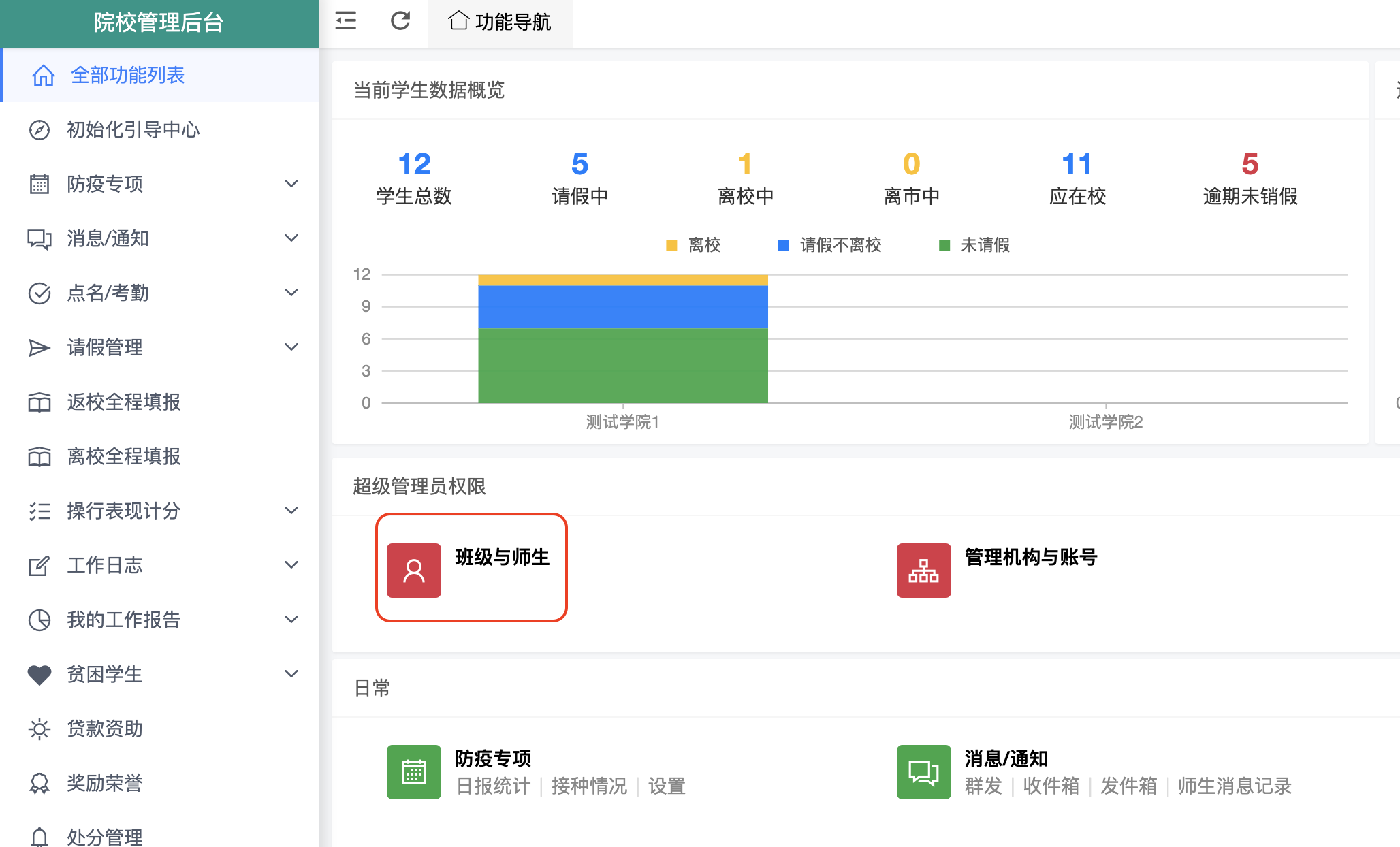The width and height of the screenshot is (1400, 847).
Task: Click the calendar icon beside 防疫专项 in sidebar
Action: click(39, 184)
